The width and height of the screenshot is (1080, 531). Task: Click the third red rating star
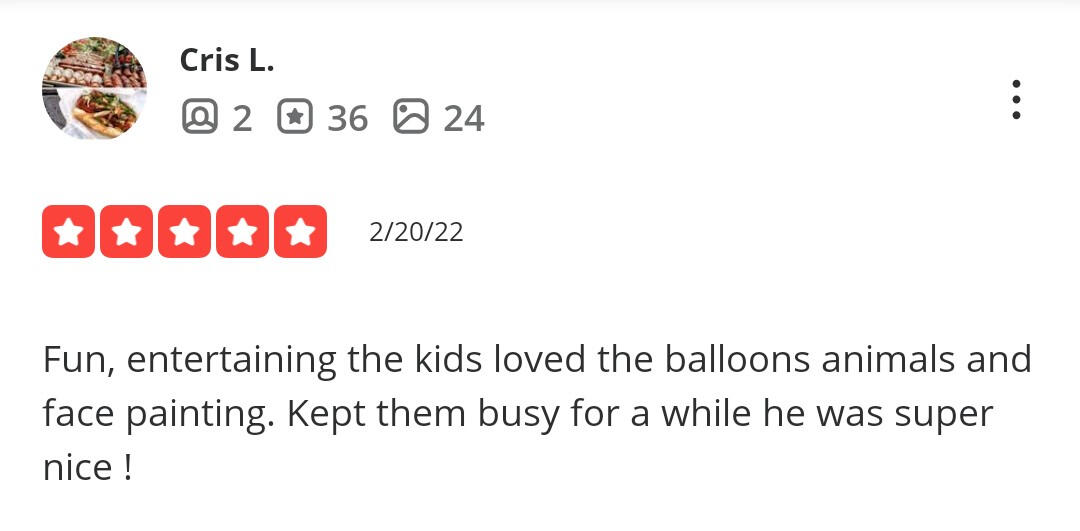click(184, 232)
